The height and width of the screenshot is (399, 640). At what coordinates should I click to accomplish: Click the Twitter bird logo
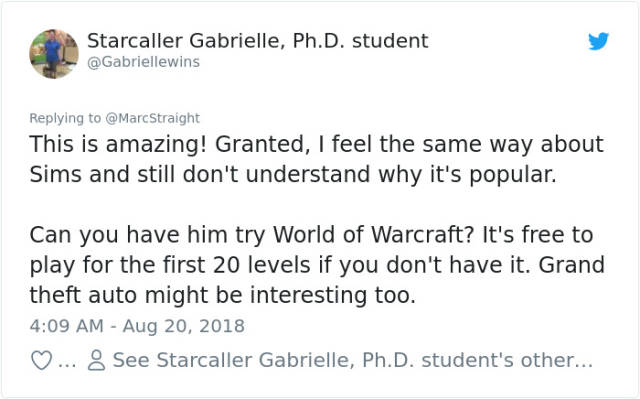pyautogui.click(x=598, y=41)
